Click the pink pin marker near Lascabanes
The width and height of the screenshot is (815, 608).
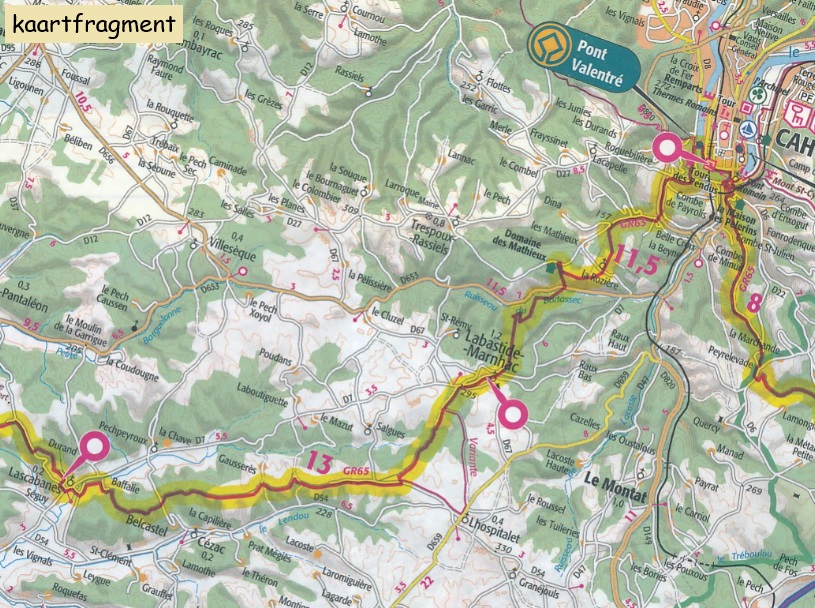pos(96,446)
